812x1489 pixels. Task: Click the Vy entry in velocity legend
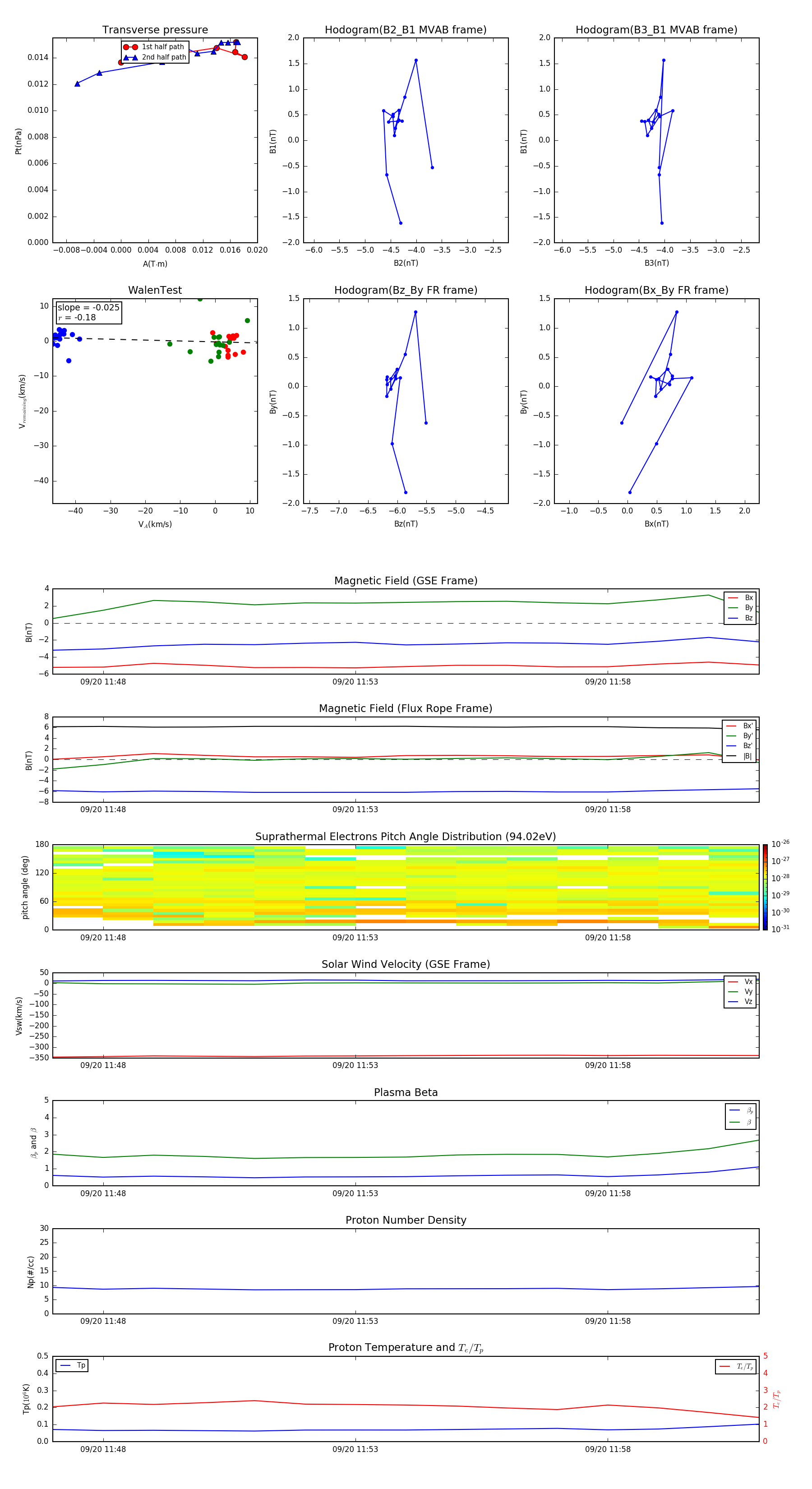point(740,992)
